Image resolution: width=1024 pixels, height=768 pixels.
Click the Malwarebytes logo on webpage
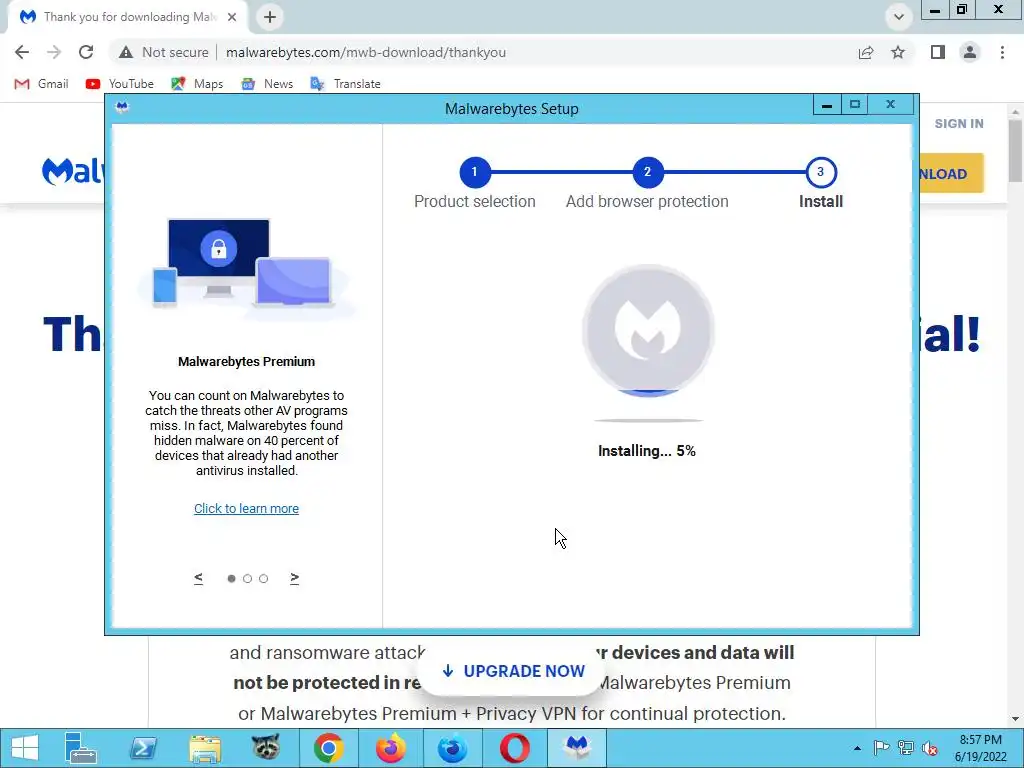click(x=73, y=171)
